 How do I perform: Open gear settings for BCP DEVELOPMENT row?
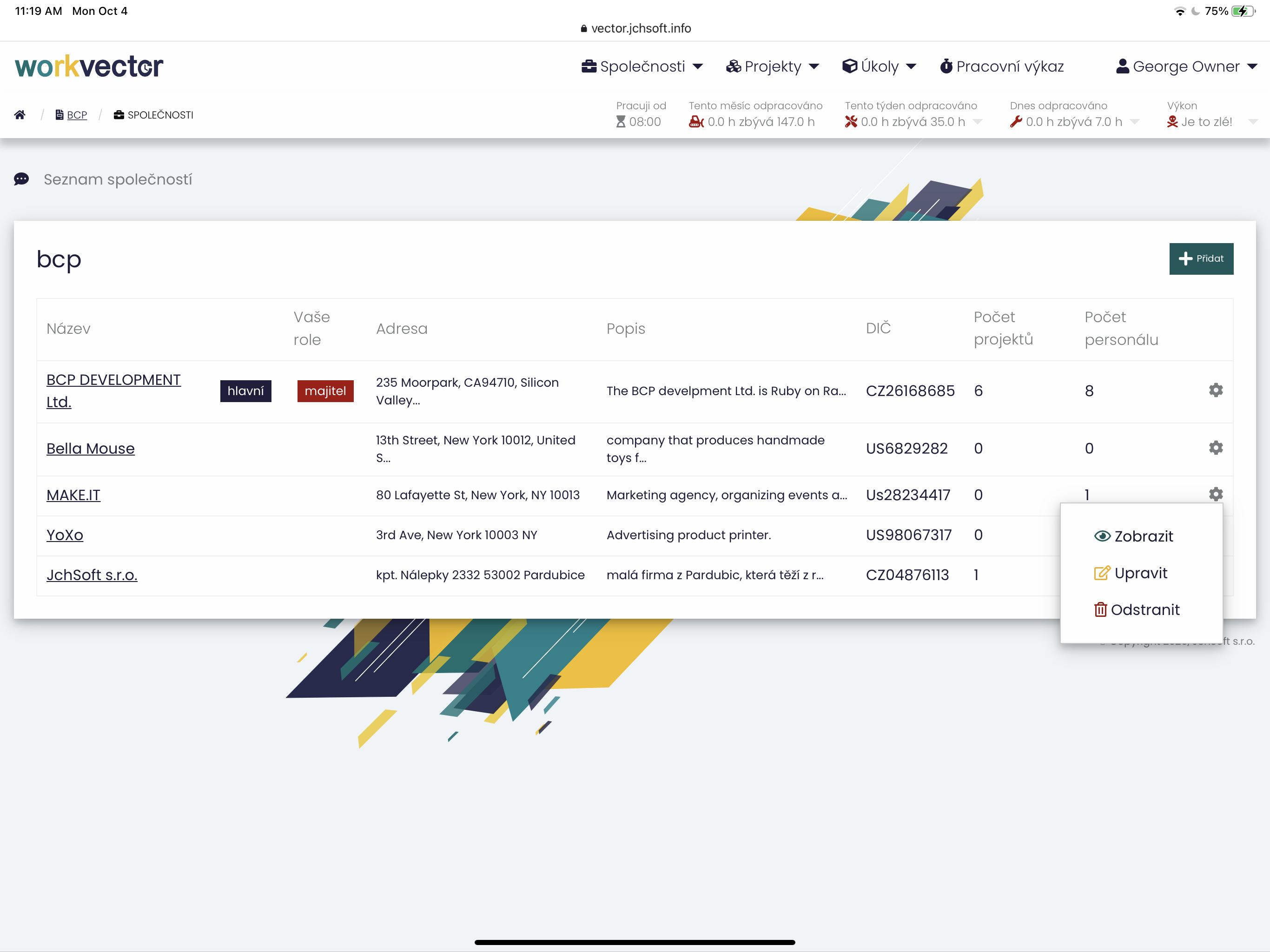(x=1216, y=390)
